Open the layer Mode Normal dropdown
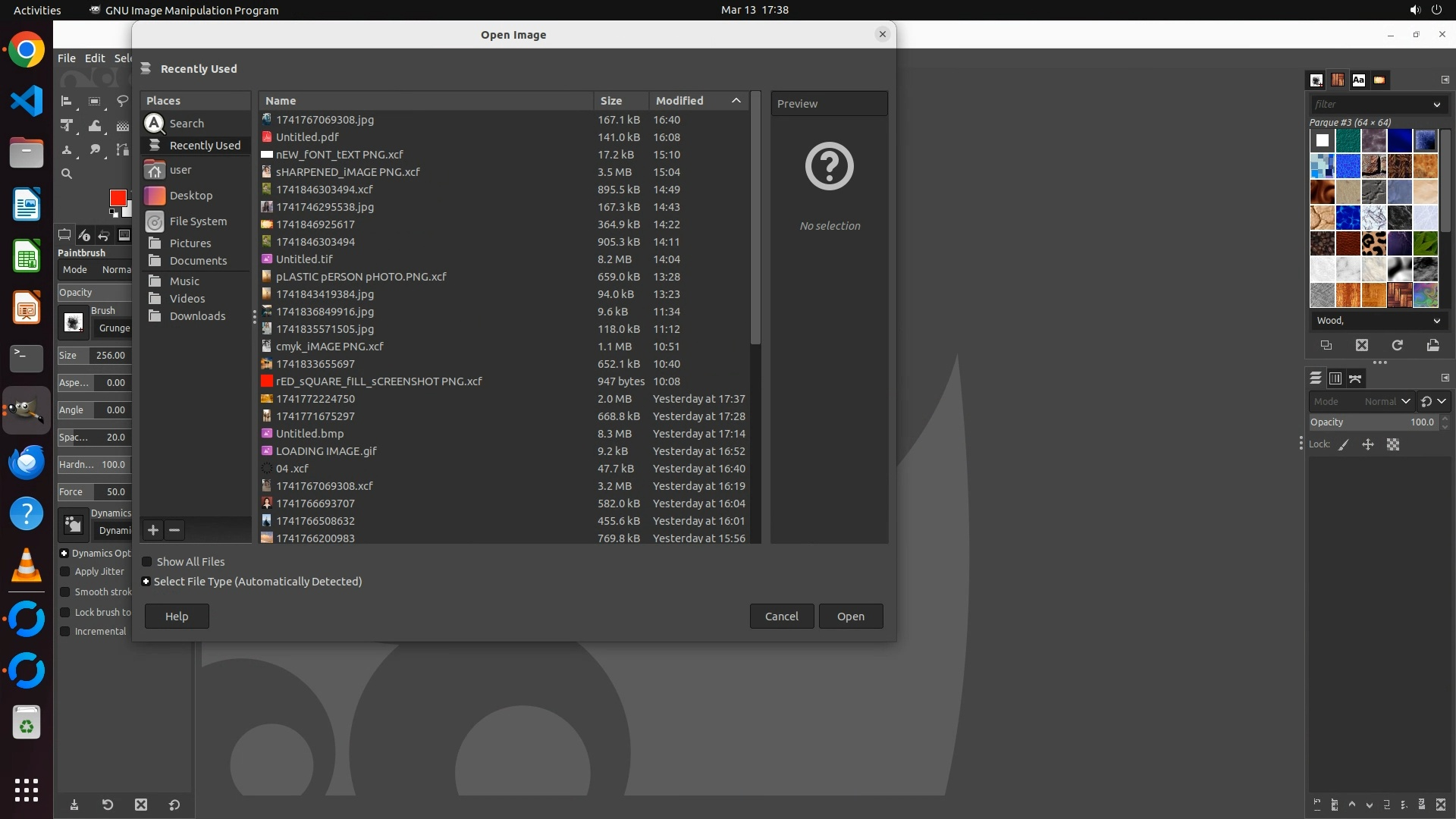Viewport: 1456px width, 819px height. coord(1385,402)
